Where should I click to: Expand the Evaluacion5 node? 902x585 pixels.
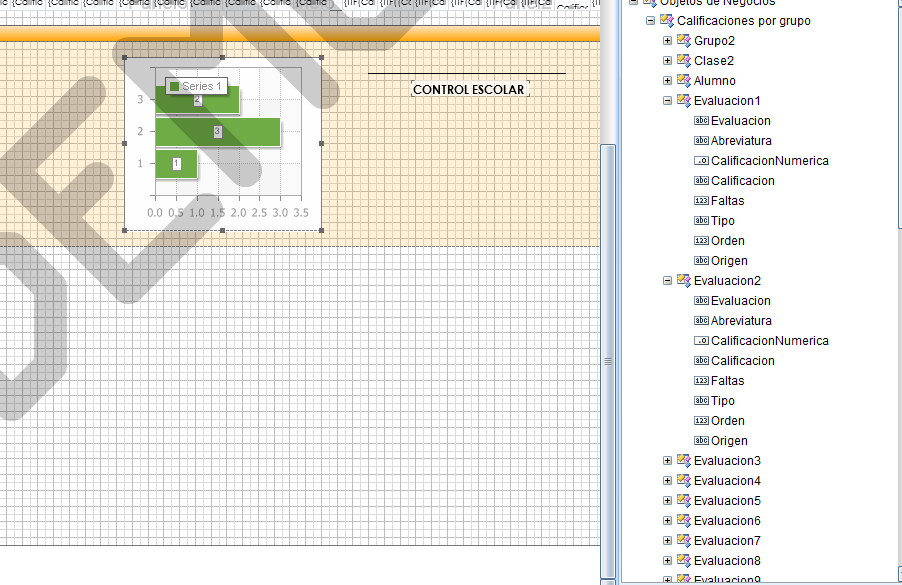coord(667,500)
